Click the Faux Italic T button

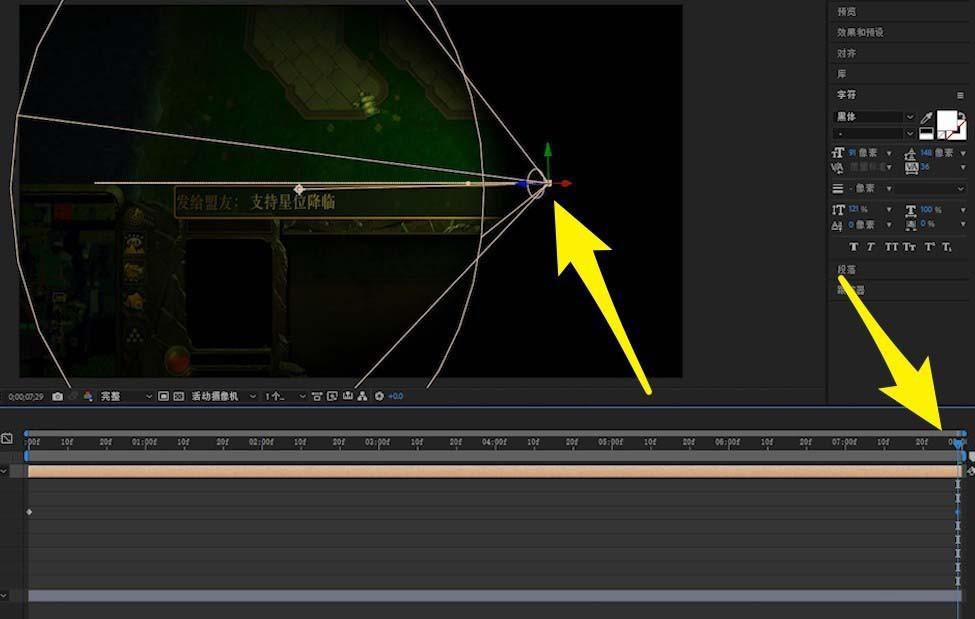pyautogui.click(x=871, y=247)
